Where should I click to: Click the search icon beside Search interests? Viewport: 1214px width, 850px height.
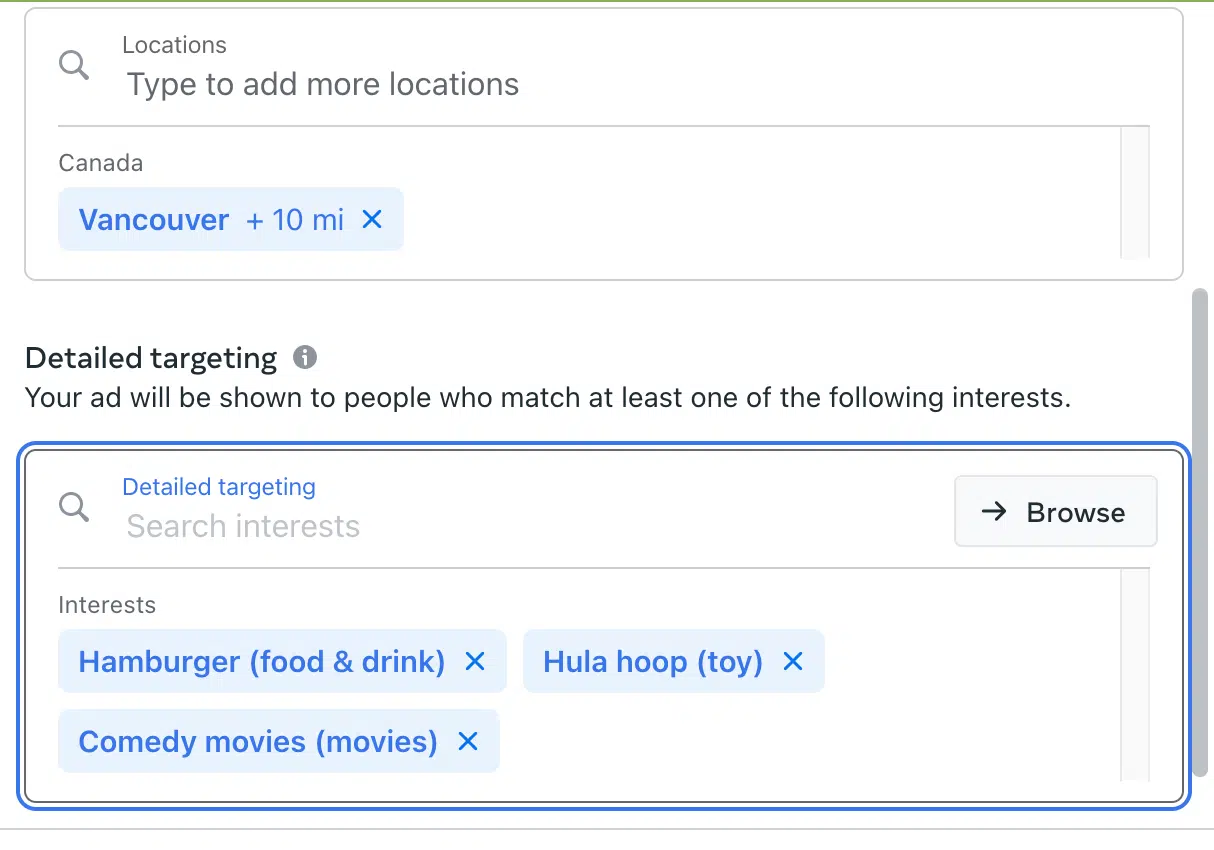tap(74, 507)
